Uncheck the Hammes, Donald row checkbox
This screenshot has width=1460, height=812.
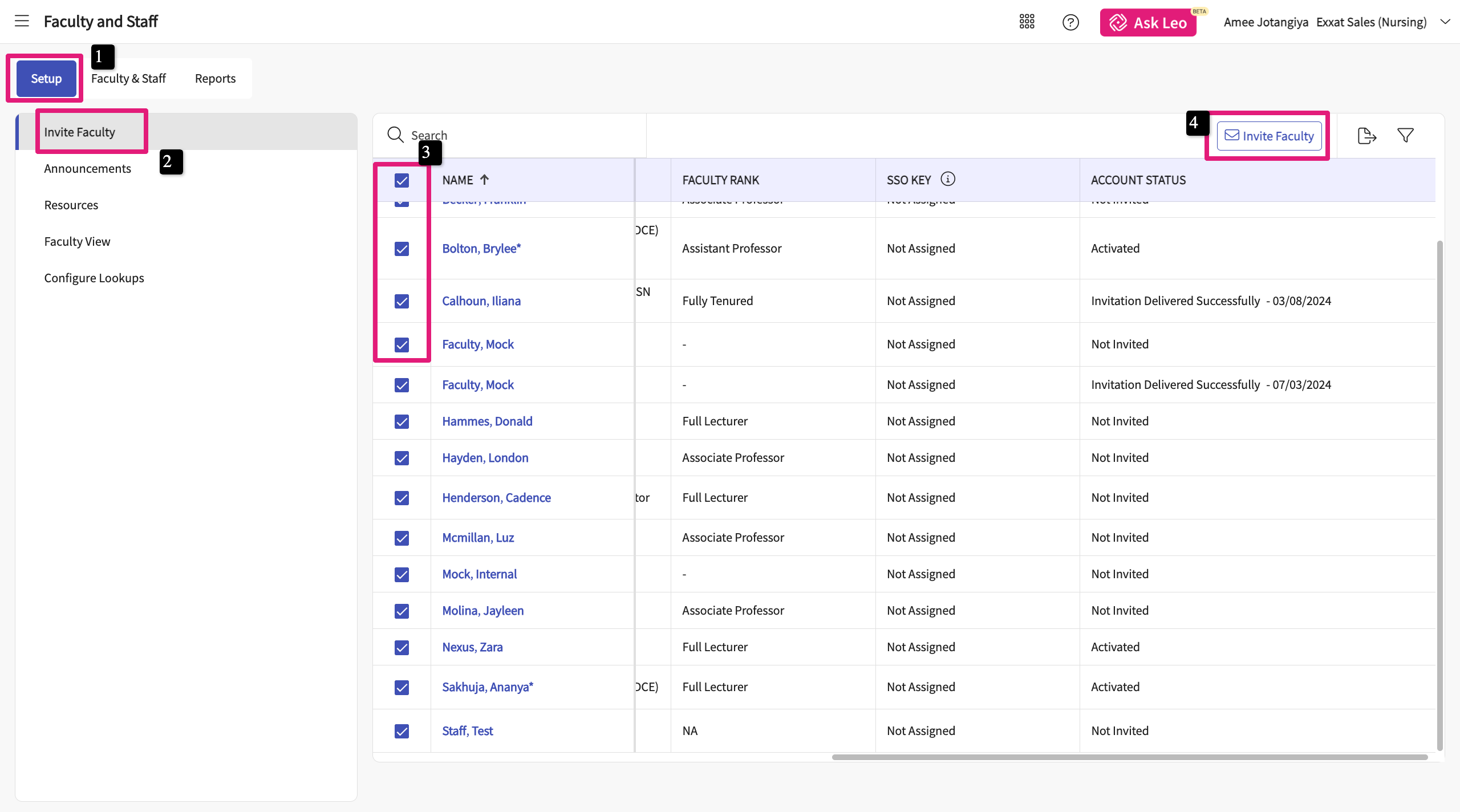401,421
